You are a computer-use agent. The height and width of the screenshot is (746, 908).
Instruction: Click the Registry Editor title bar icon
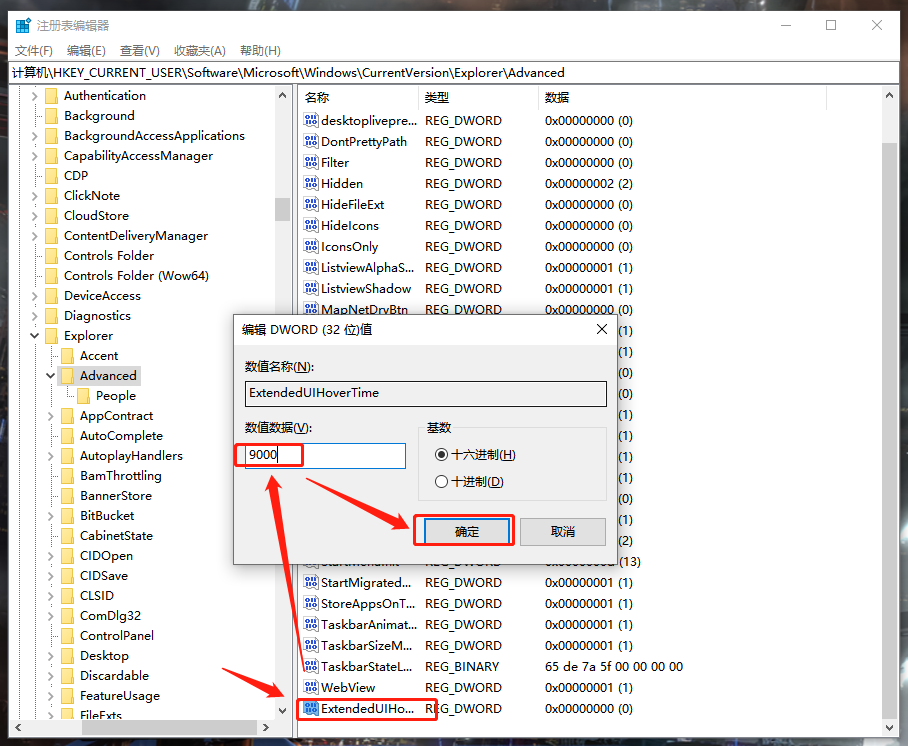click(22, 24)
